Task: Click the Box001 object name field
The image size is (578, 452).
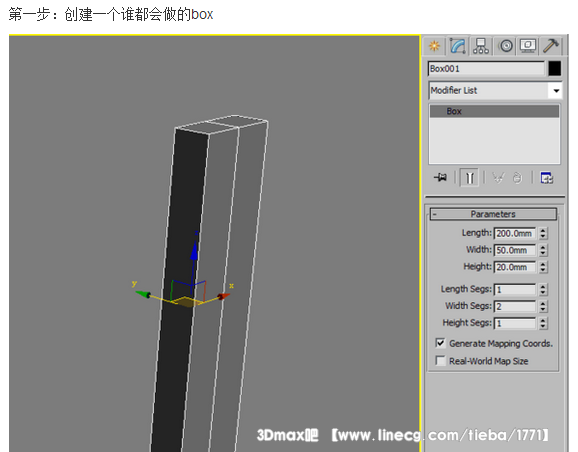Action: click(486, 69)
